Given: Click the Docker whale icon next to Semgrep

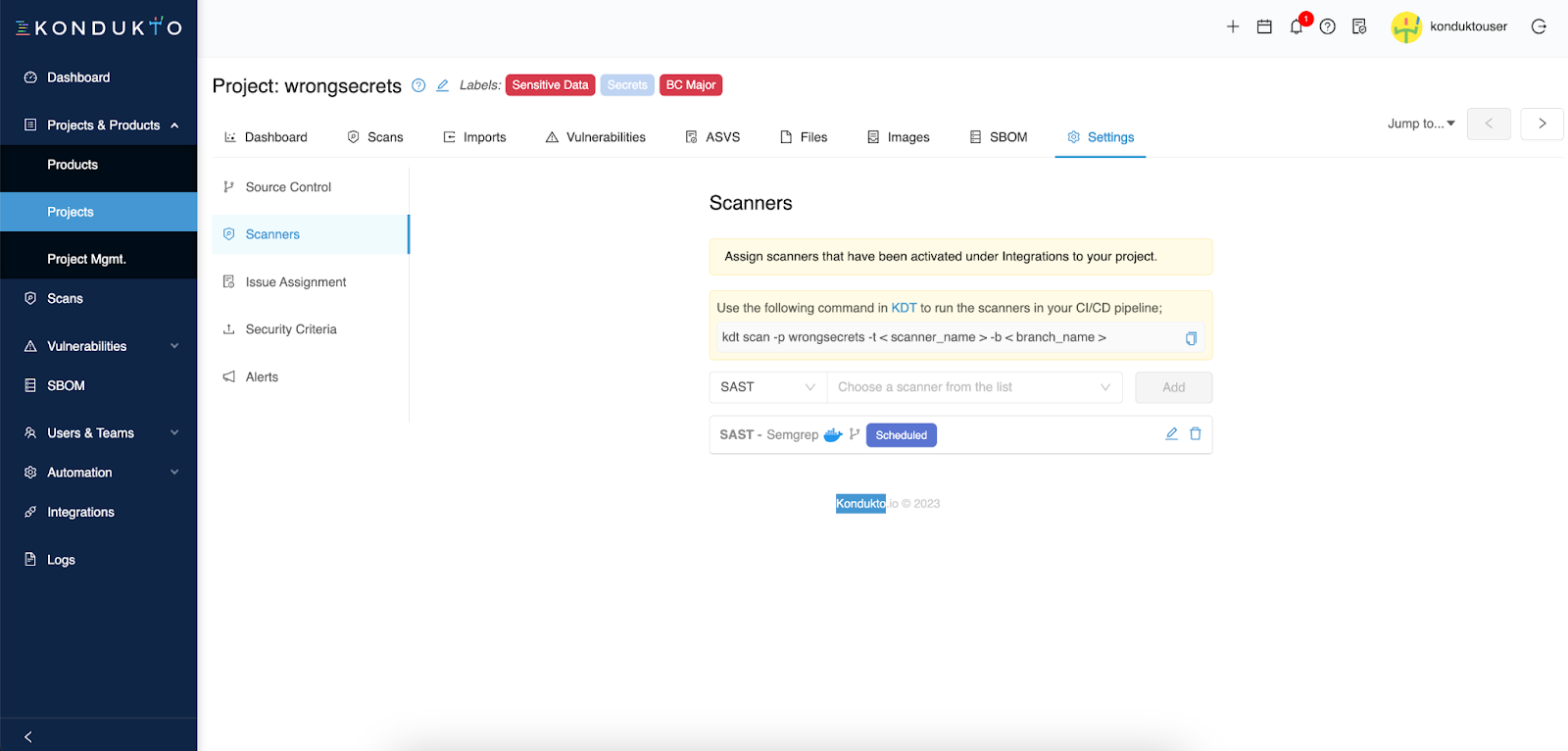Looking at the screenshot, I should tap(833, 434).
